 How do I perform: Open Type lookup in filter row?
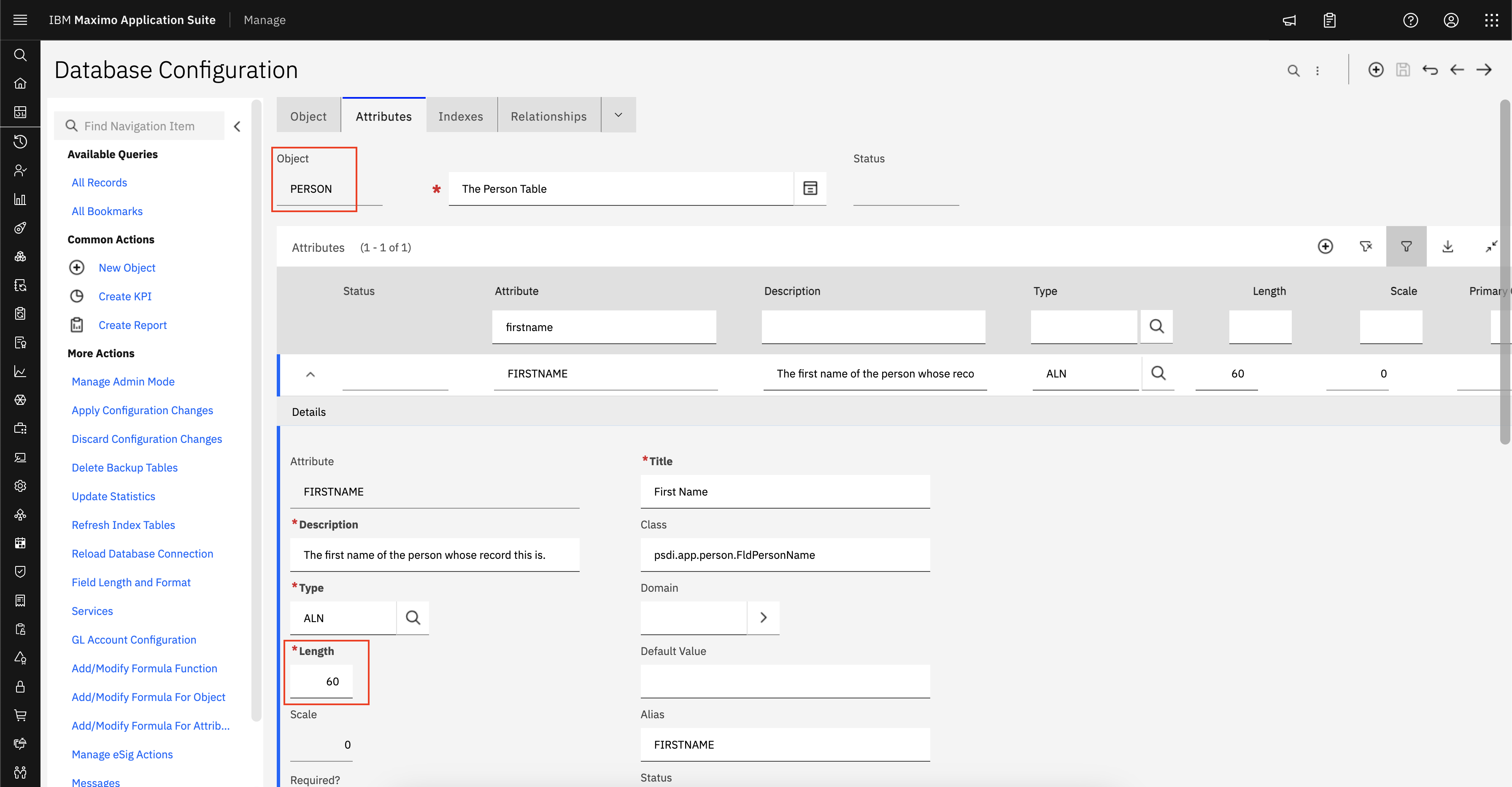pos(1156,326)
